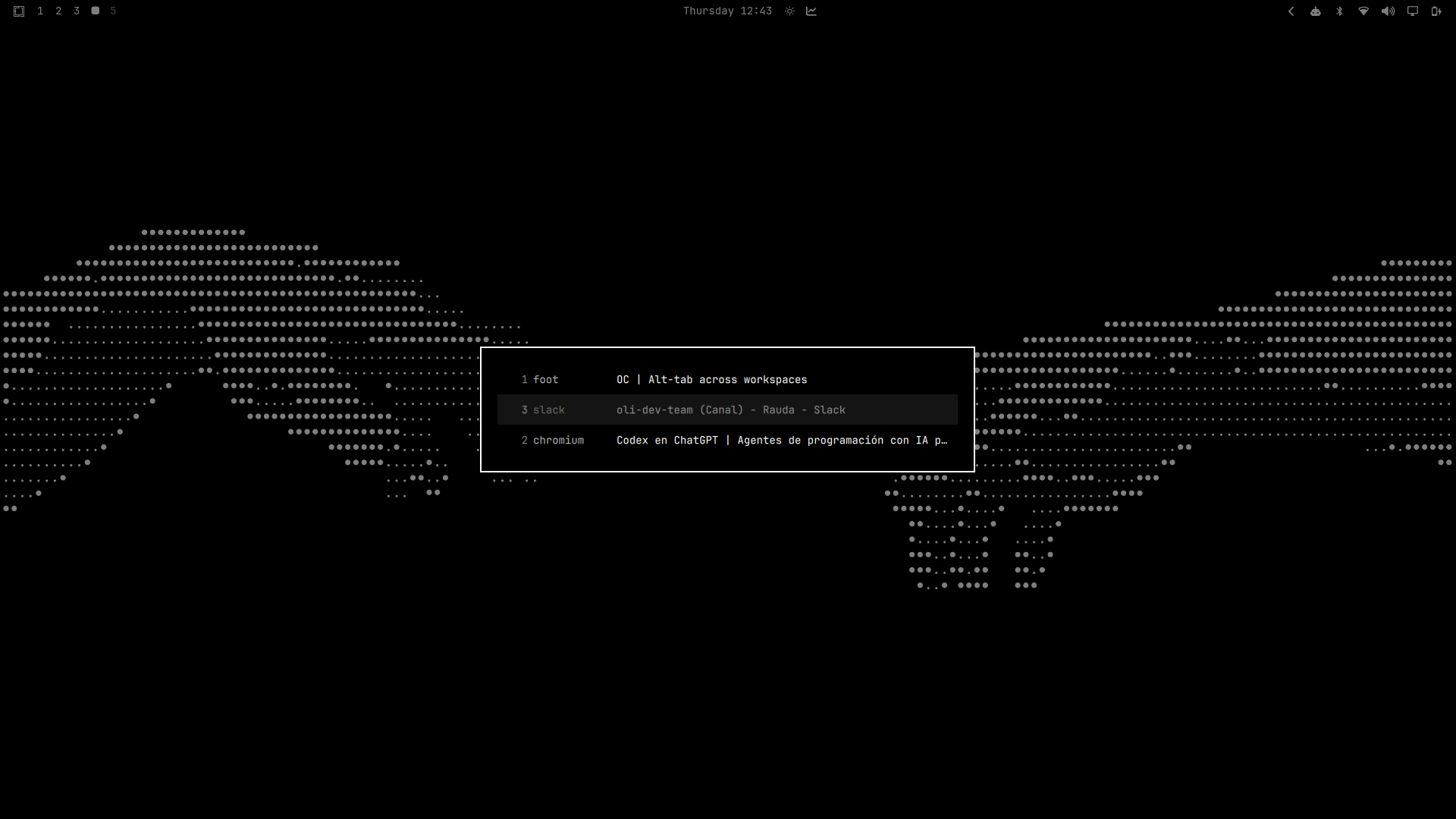1456x819 pixels.
Task: Click the Thursday 12:43 clock
Action: (x=727, y=11)
